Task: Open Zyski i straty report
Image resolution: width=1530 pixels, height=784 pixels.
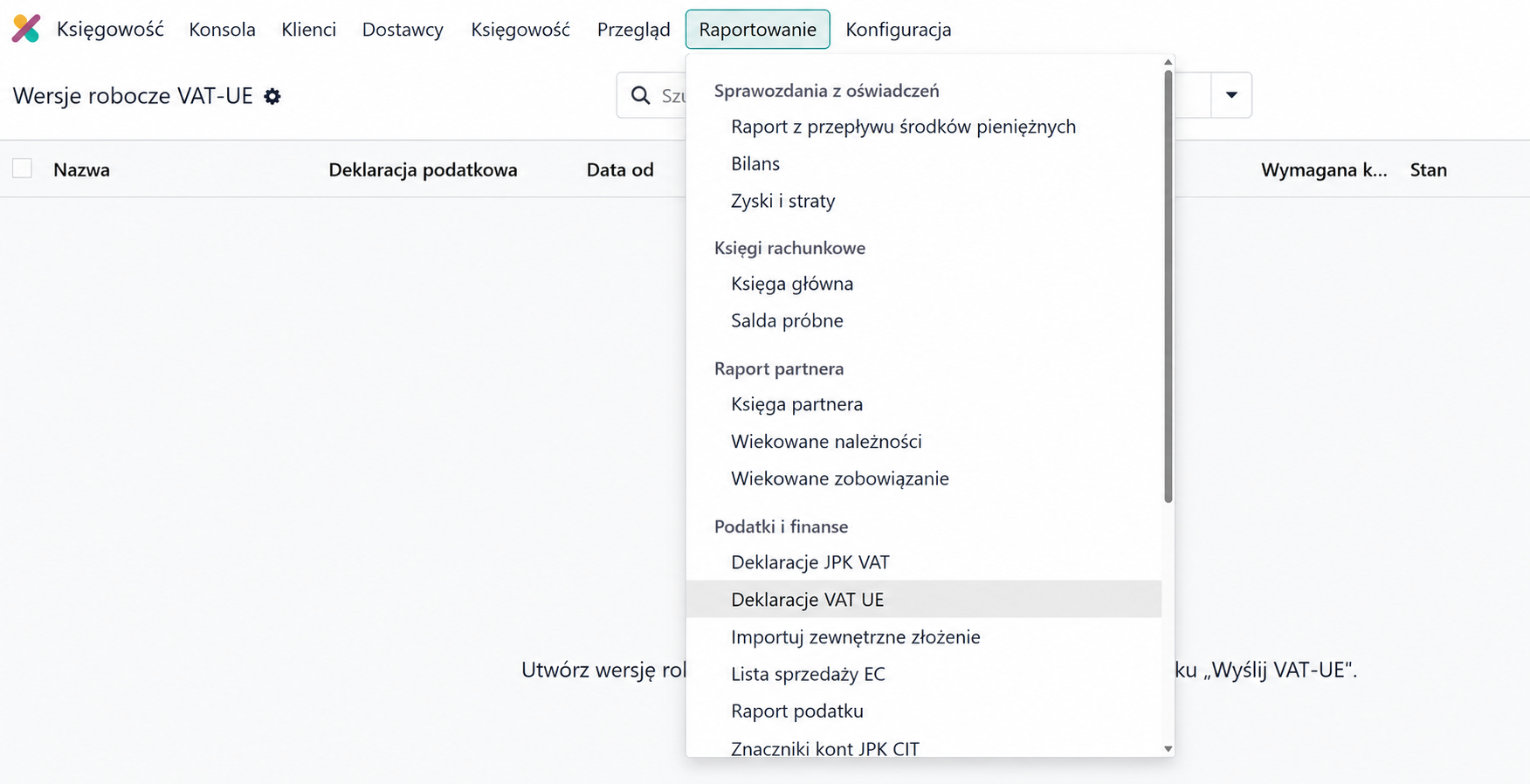Action: pos(924,201)
